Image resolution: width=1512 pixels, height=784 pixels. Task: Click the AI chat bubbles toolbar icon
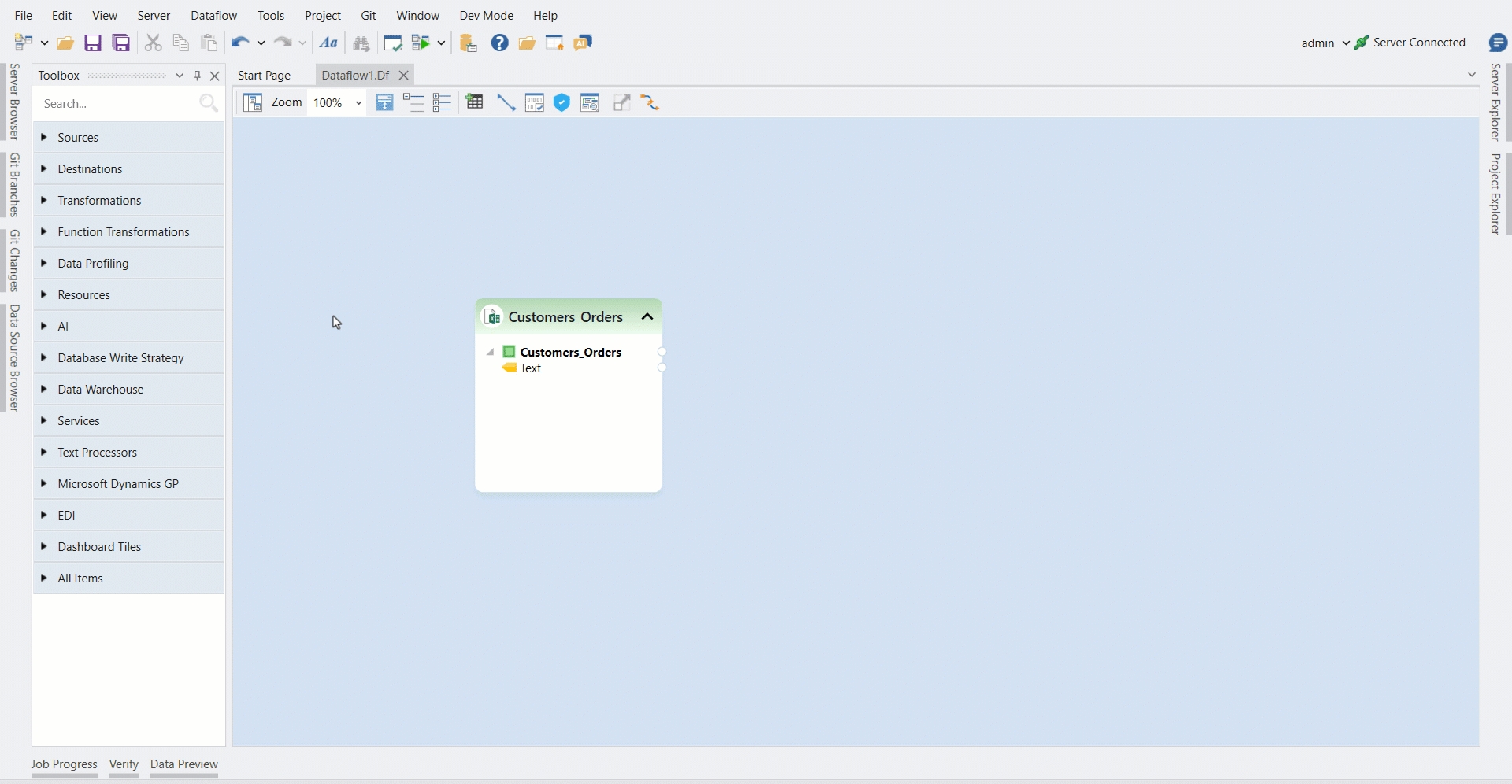coord(584,43)
